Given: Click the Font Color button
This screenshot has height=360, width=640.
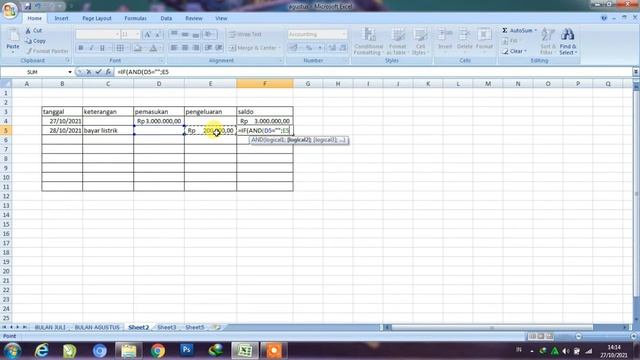Looking at the screenshot, I should (153, 48).
